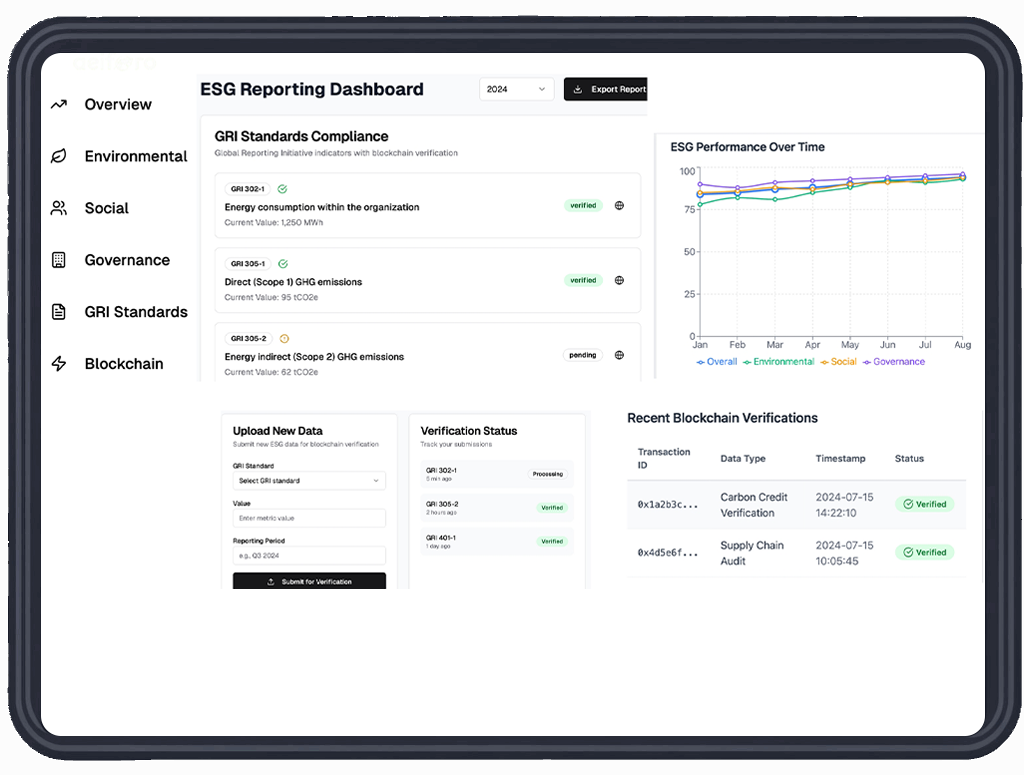The height and width of the screenshot is (775, 1024).
Task: Click the Governance building icon
Action: (59, 260)
